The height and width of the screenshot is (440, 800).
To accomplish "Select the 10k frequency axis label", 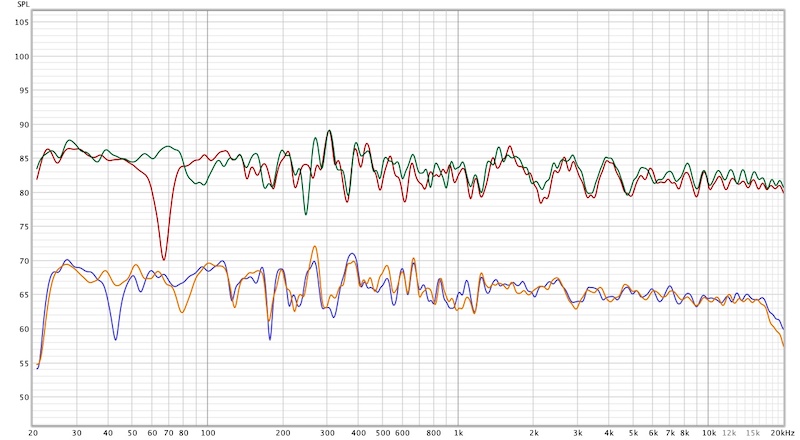I will [x=709, y=433].
